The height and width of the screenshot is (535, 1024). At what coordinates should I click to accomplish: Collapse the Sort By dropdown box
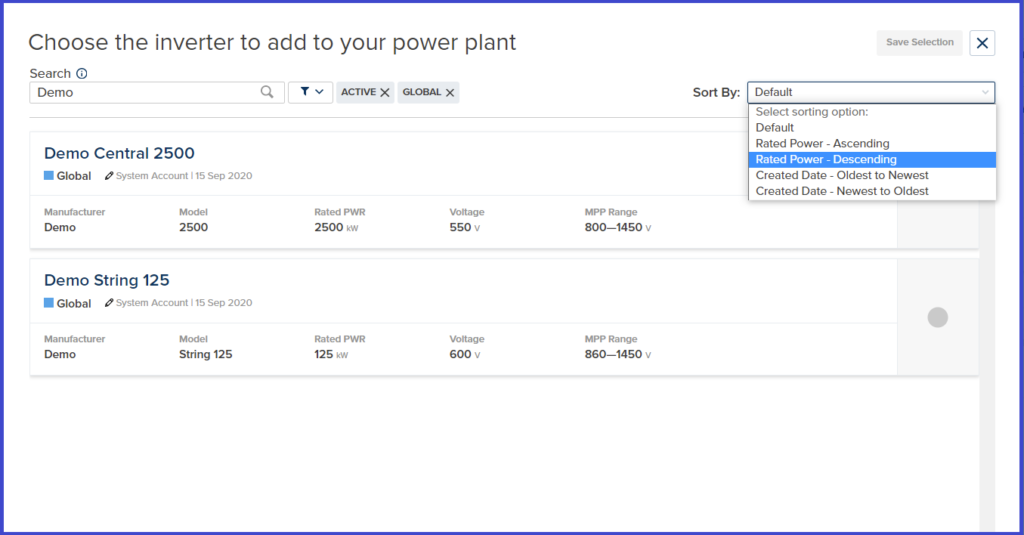click(x=871, y=92)
